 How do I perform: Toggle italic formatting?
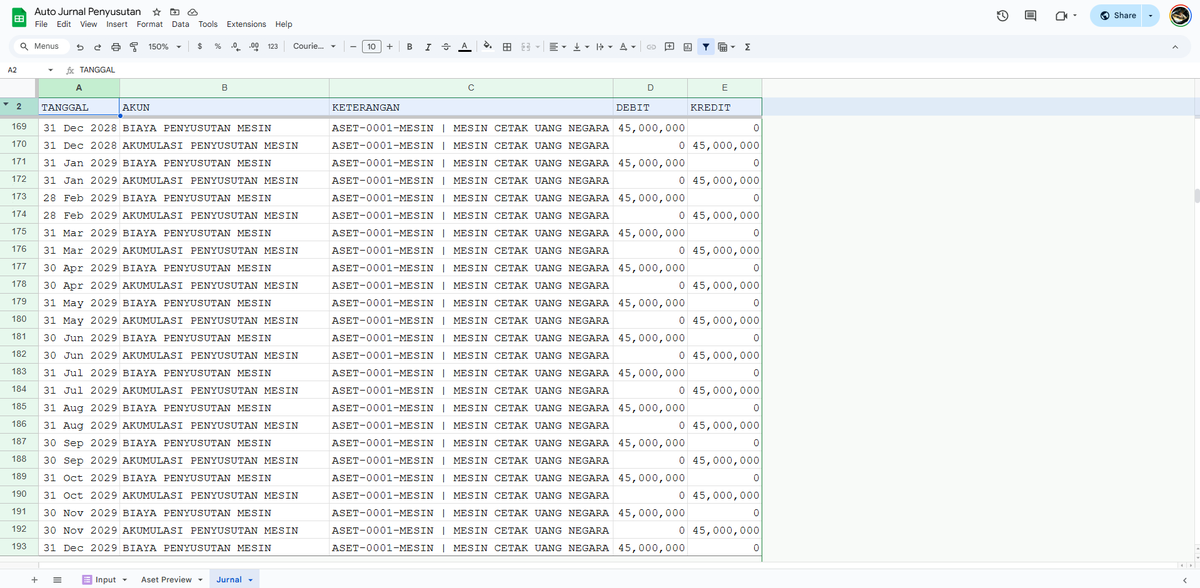(428, 46)
